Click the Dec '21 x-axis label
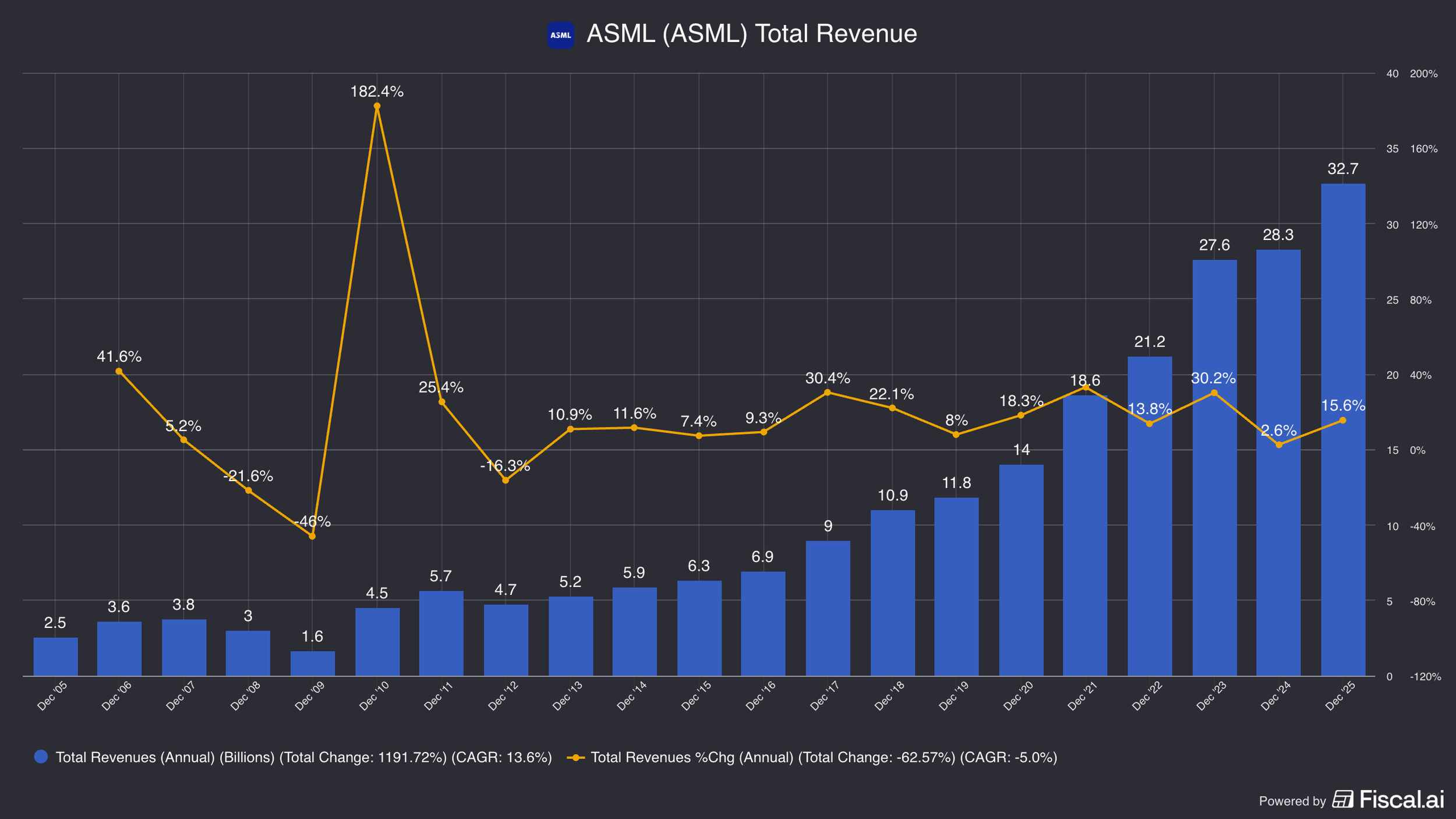The height and width of the screenshot is (819, 1456). (1082, 696)
